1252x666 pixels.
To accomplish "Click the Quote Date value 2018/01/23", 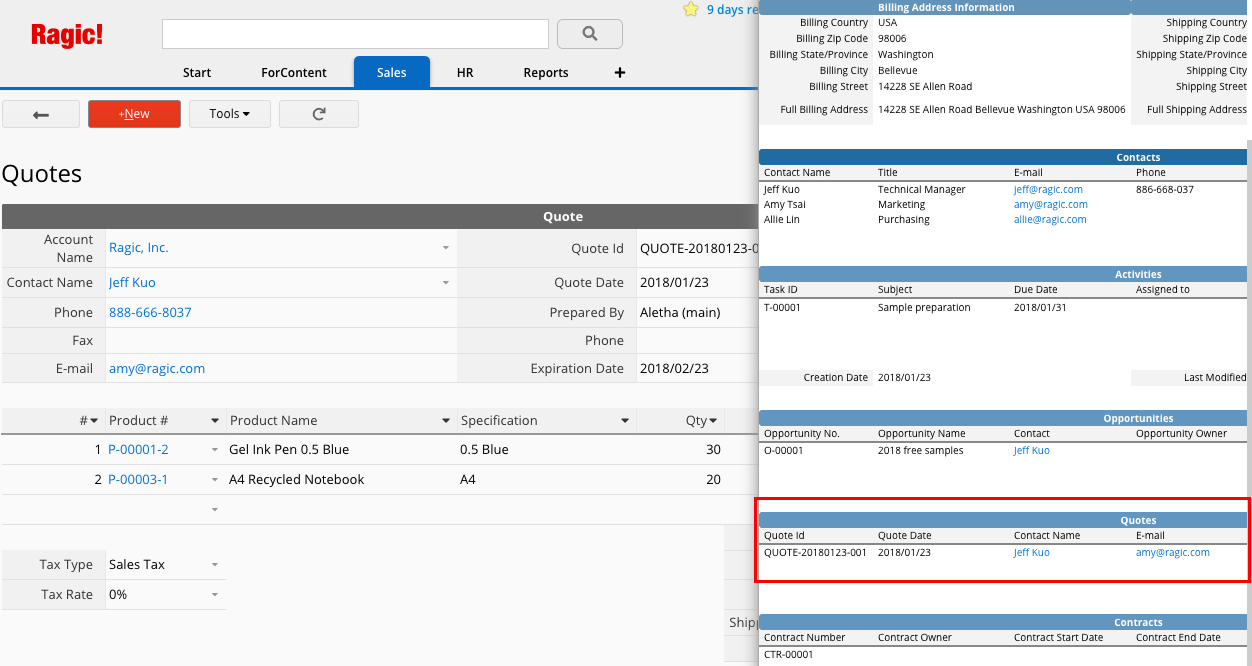I will click(x=674, y=283).
